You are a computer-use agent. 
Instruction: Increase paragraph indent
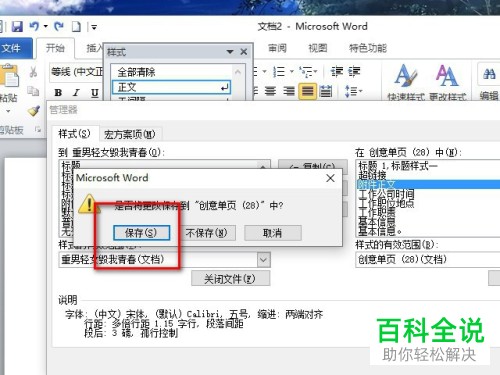click(x=354, y=71)
